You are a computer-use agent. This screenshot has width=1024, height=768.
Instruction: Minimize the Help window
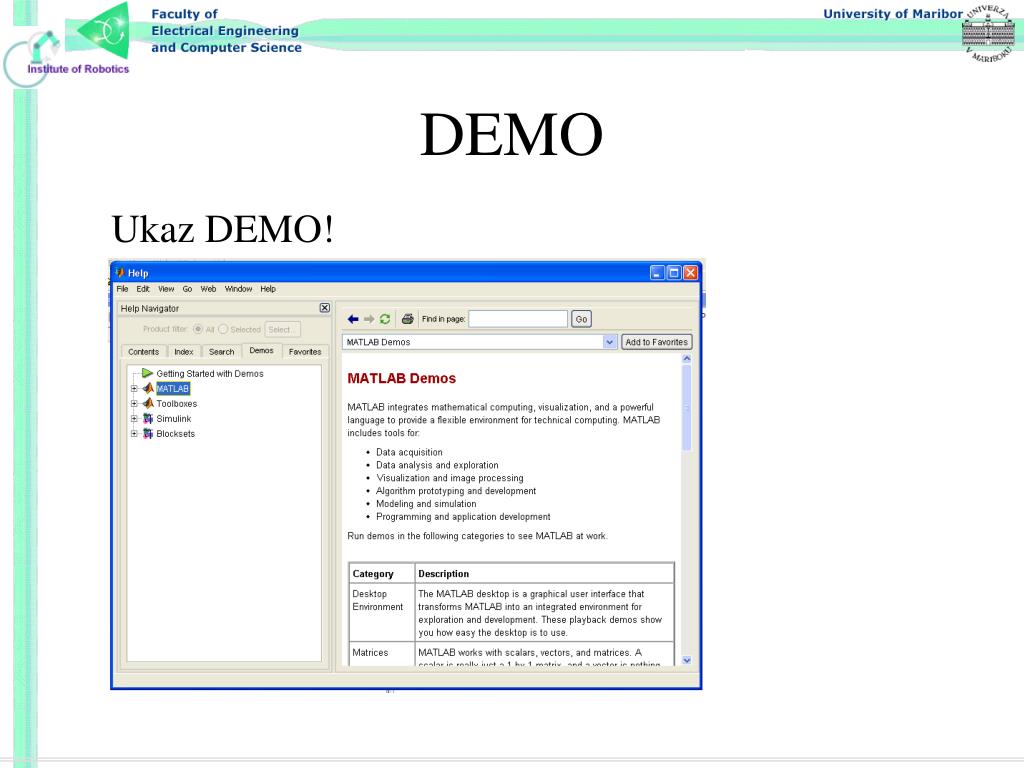pyautogui.click(x=658, y=272)
